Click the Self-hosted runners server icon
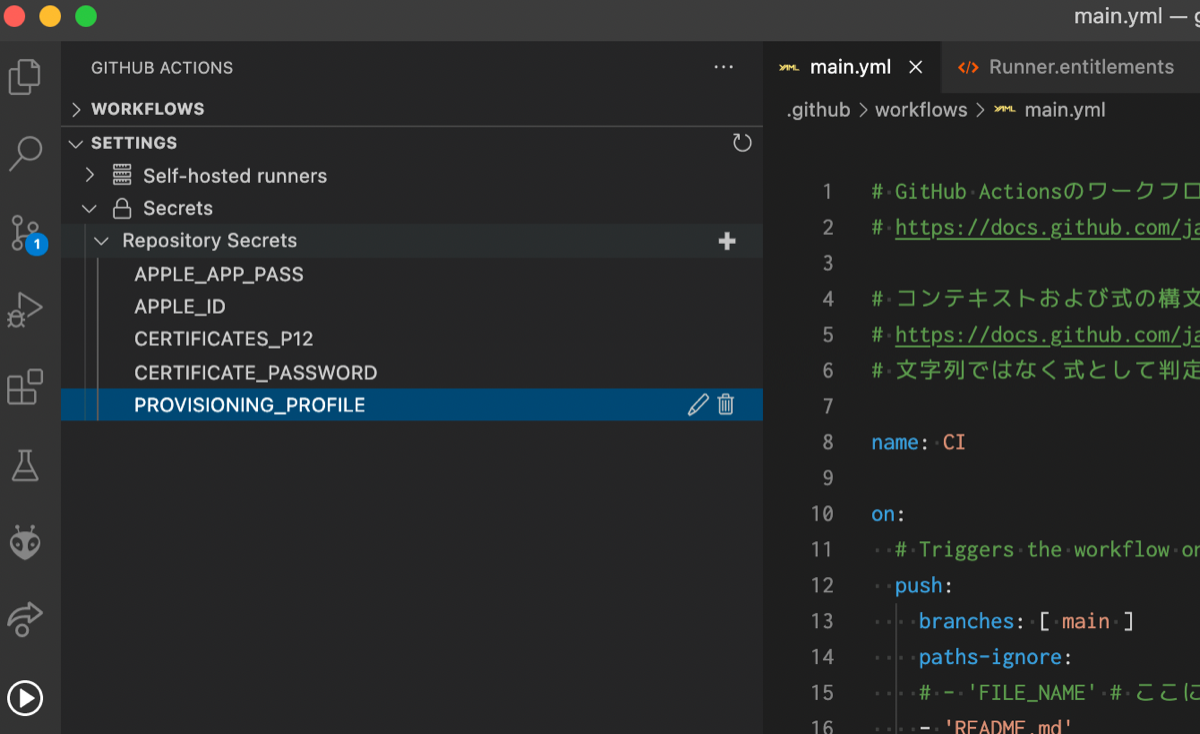 click(122, 176)
